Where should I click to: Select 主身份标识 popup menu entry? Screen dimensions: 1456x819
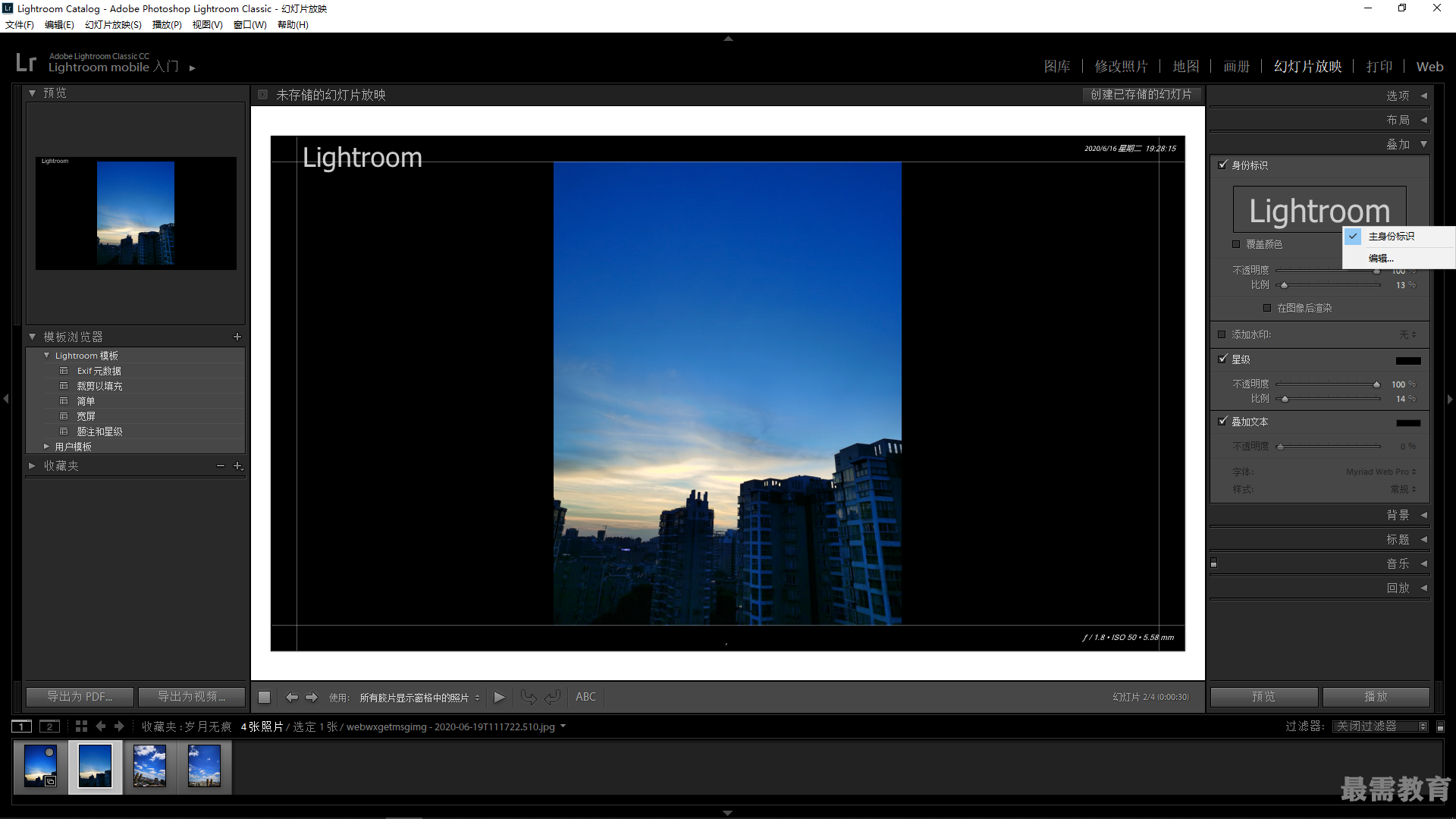(1391, 237)
